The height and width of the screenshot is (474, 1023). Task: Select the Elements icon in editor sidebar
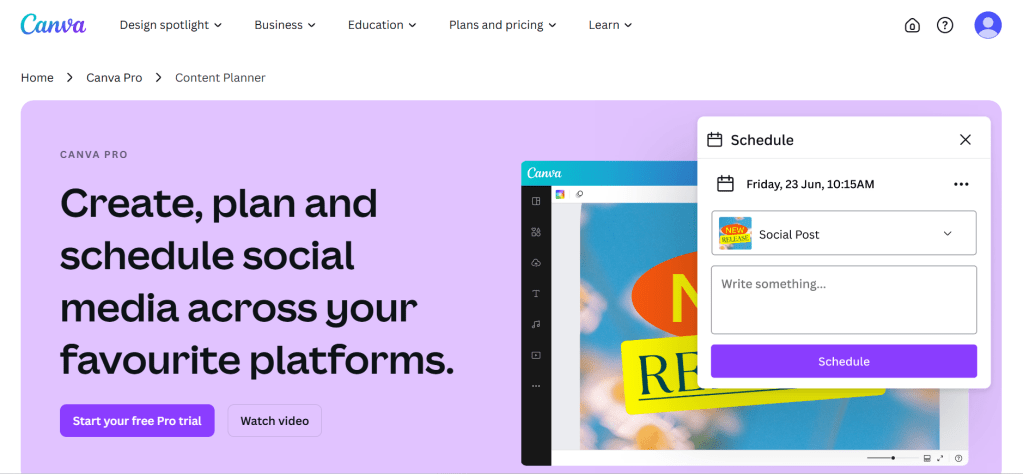pyautogui.click(x=536, y=232)
